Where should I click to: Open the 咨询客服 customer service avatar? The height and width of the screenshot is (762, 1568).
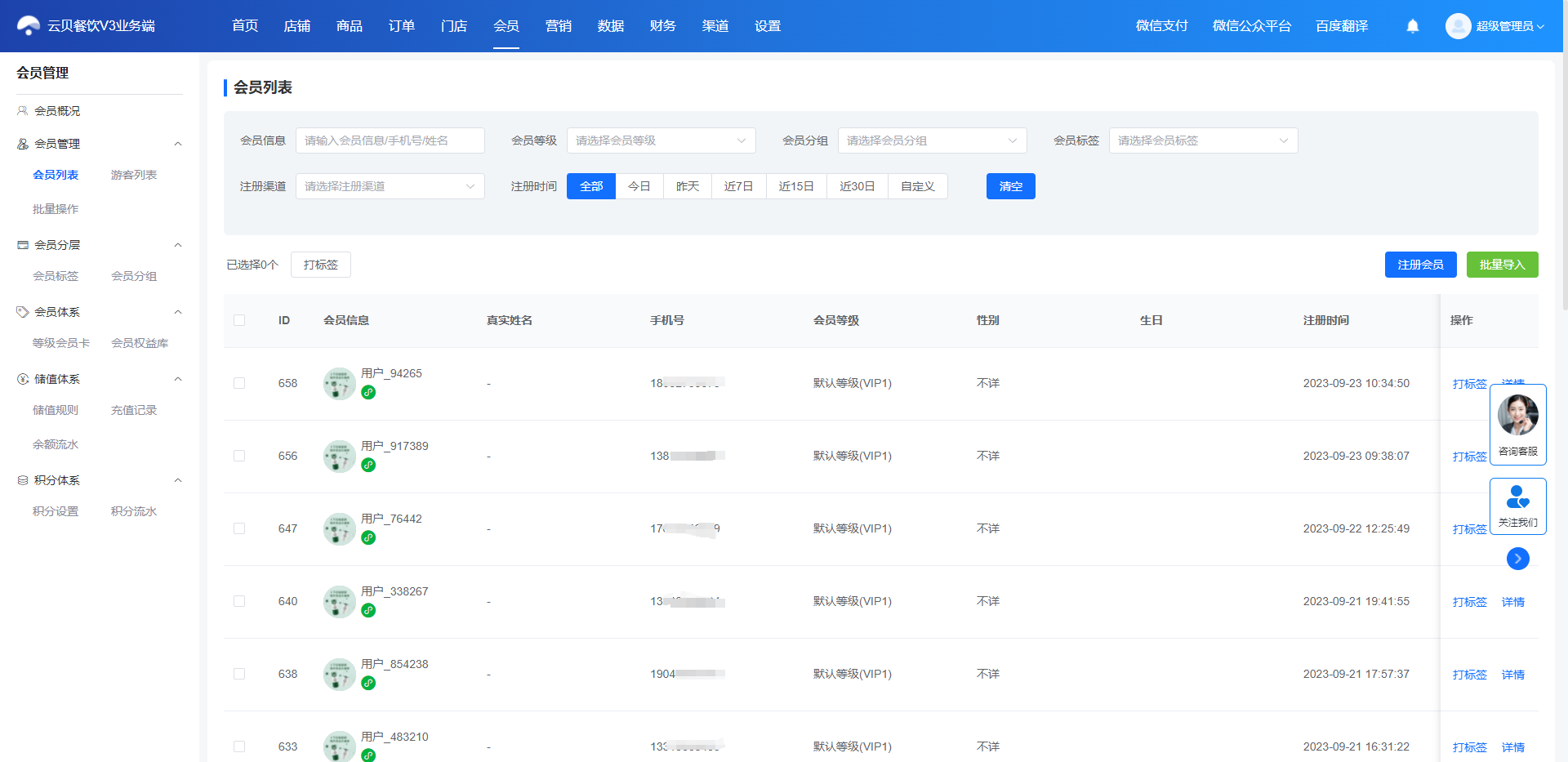[x=1517, y=415]
